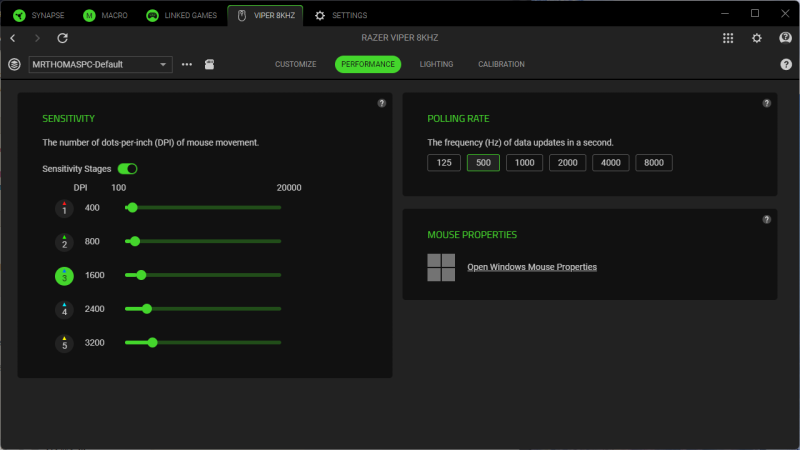Set polling rate to 1000 Hz
Screen dimensions: 800x450
(524, 163)
